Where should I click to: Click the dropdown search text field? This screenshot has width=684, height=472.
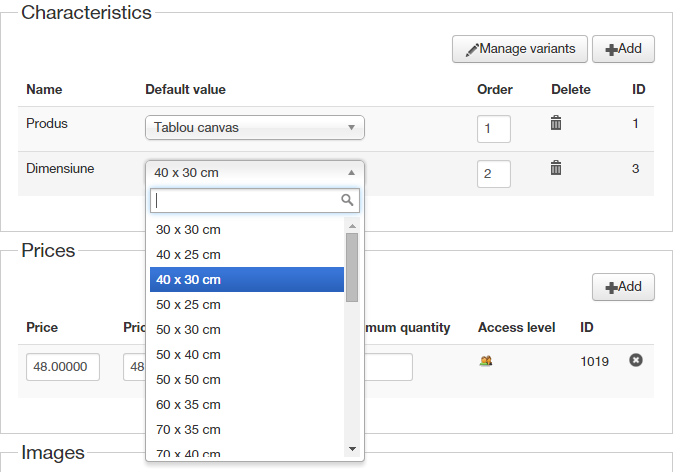coord(245,200)
